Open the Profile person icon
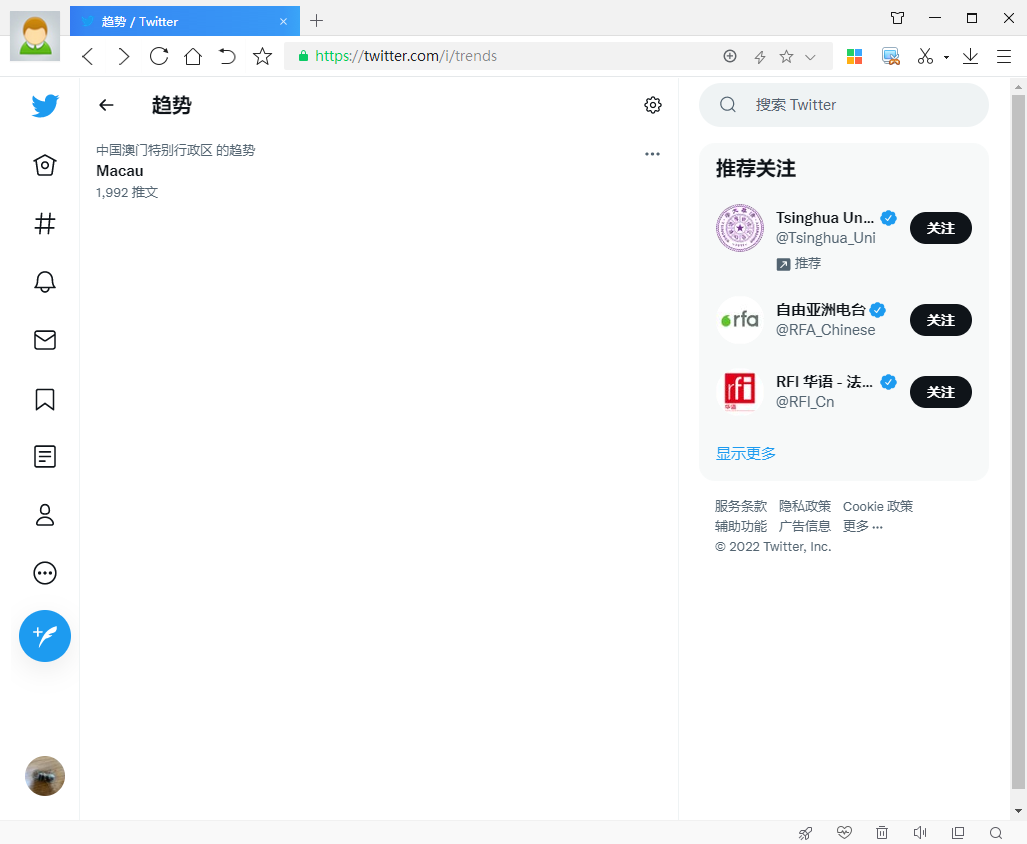This screenshot has height=844, width=1027. [45, 515]
